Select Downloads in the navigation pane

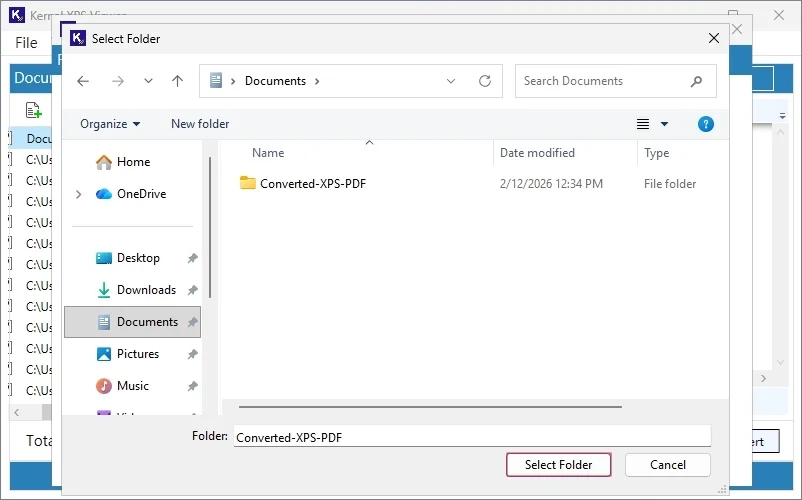click(146, 290)
